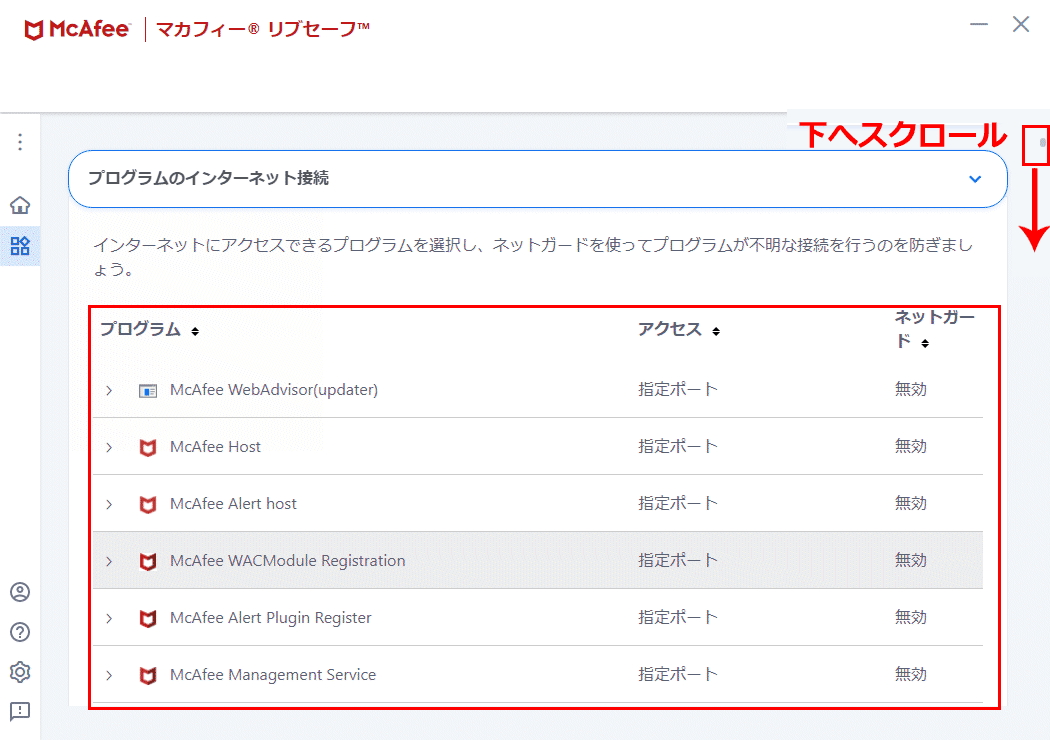This screenshot has height=740, width=1050.
Task: Sort the table by プログラム column arrows
Action: point(195,331)
